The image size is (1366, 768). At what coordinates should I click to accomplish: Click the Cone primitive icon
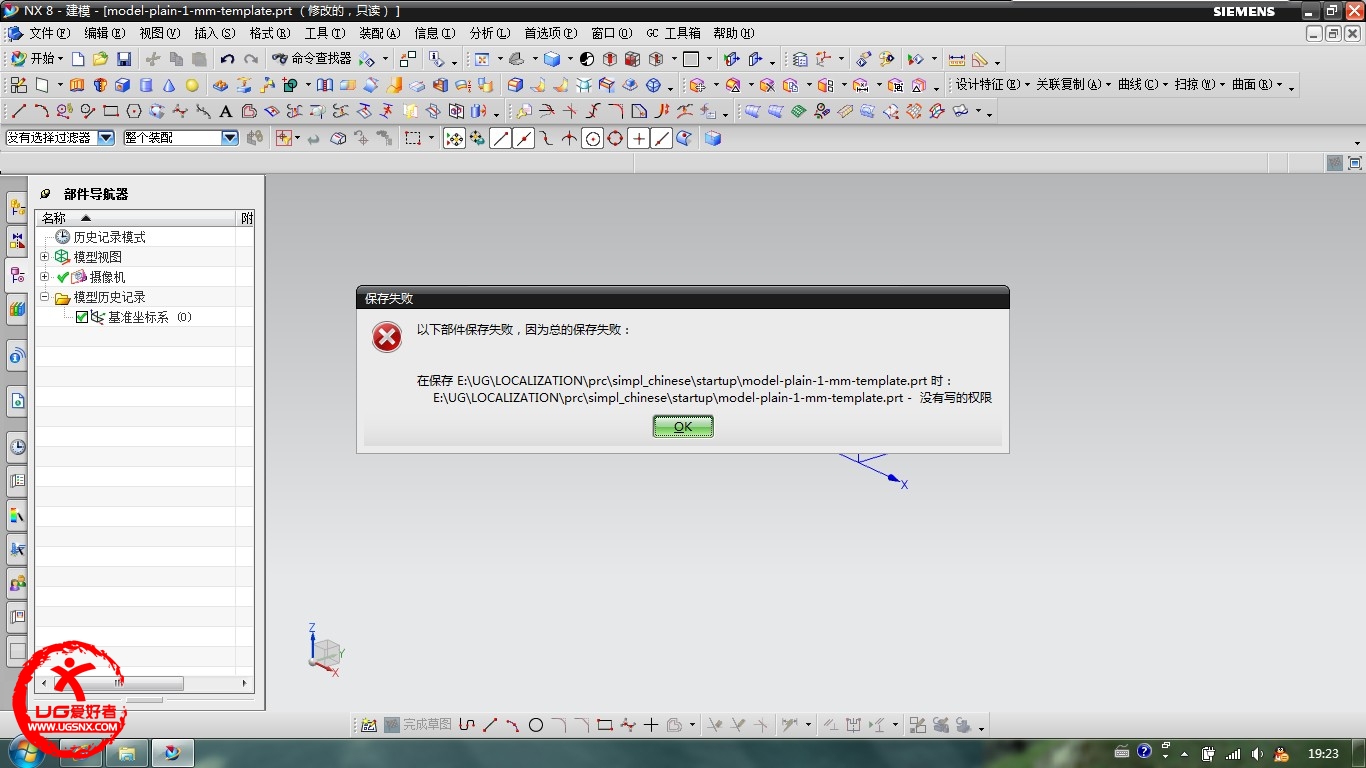pyautogui.click(x=169, y=85)
